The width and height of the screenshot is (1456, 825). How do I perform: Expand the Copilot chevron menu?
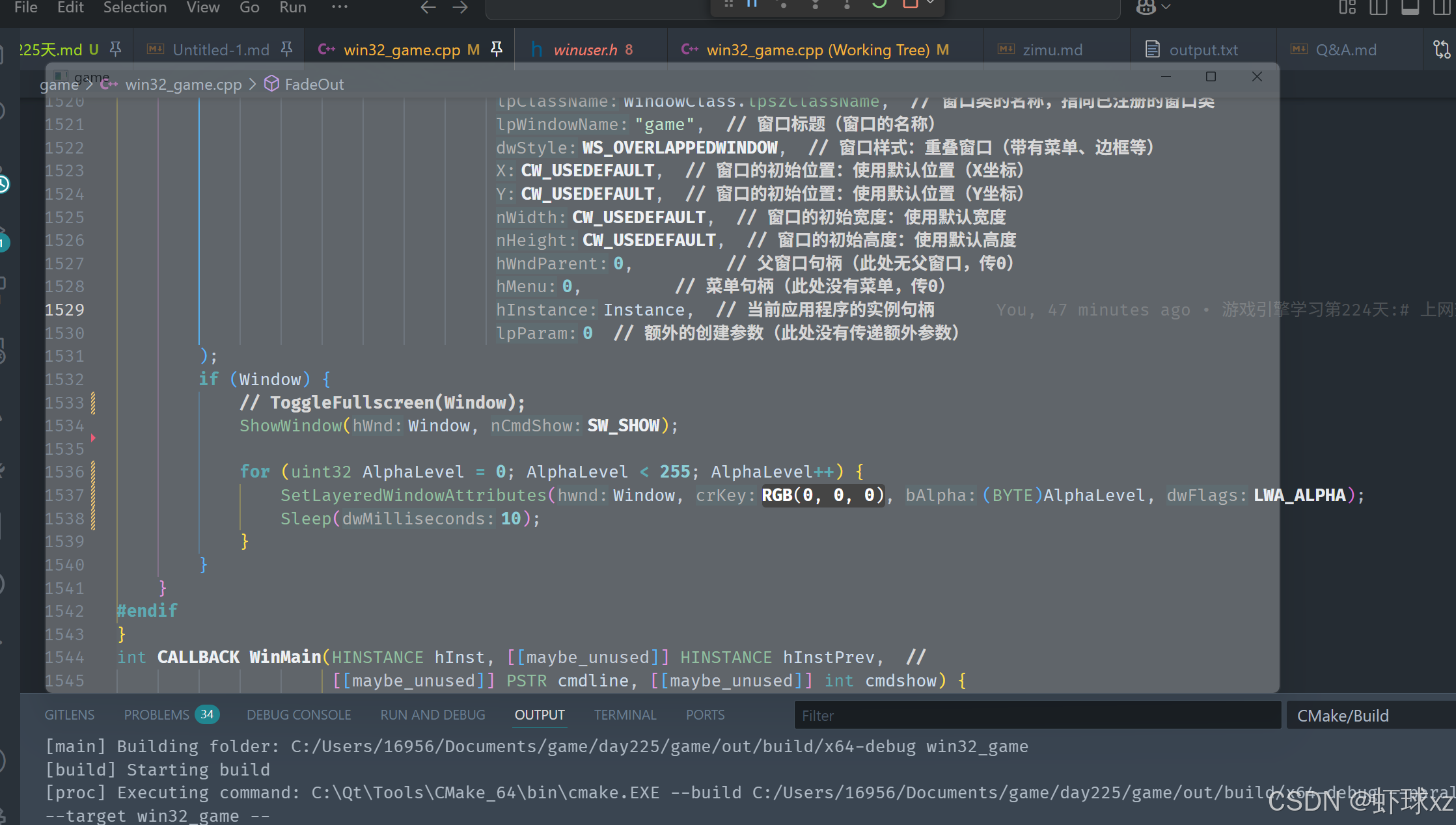tap(1166, 7)
